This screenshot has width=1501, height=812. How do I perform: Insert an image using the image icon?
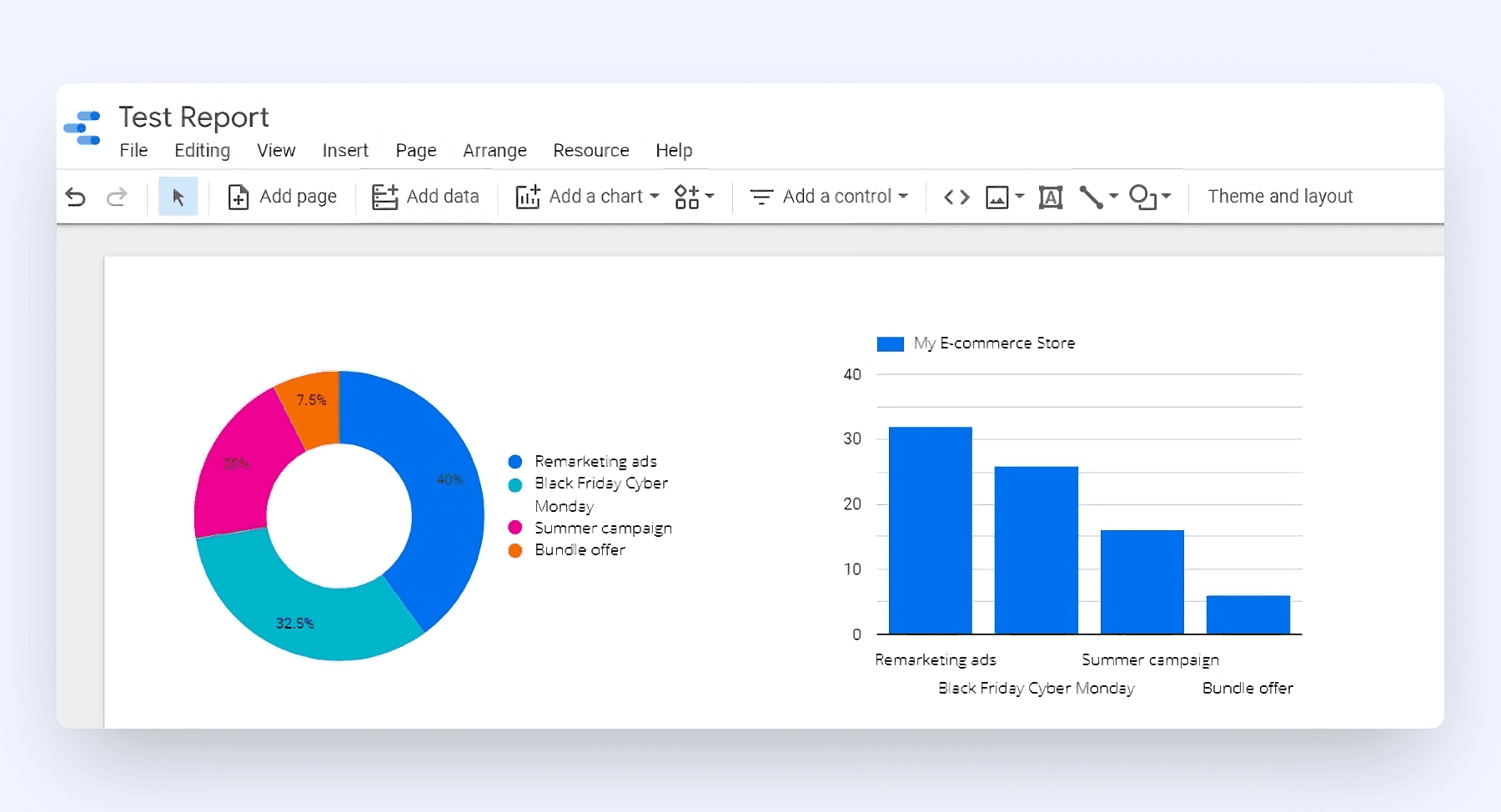pyautogui.click(x=997, y=198)
